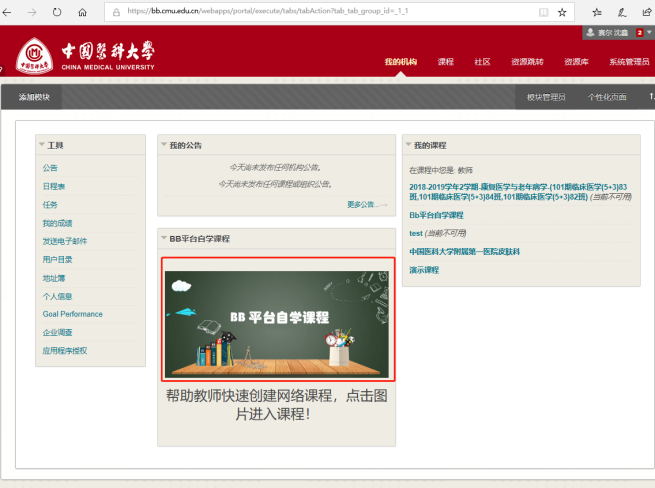Collapse the BB平台自学课程 module
This screenshot has height=488, width=655.
coord(163,239)
